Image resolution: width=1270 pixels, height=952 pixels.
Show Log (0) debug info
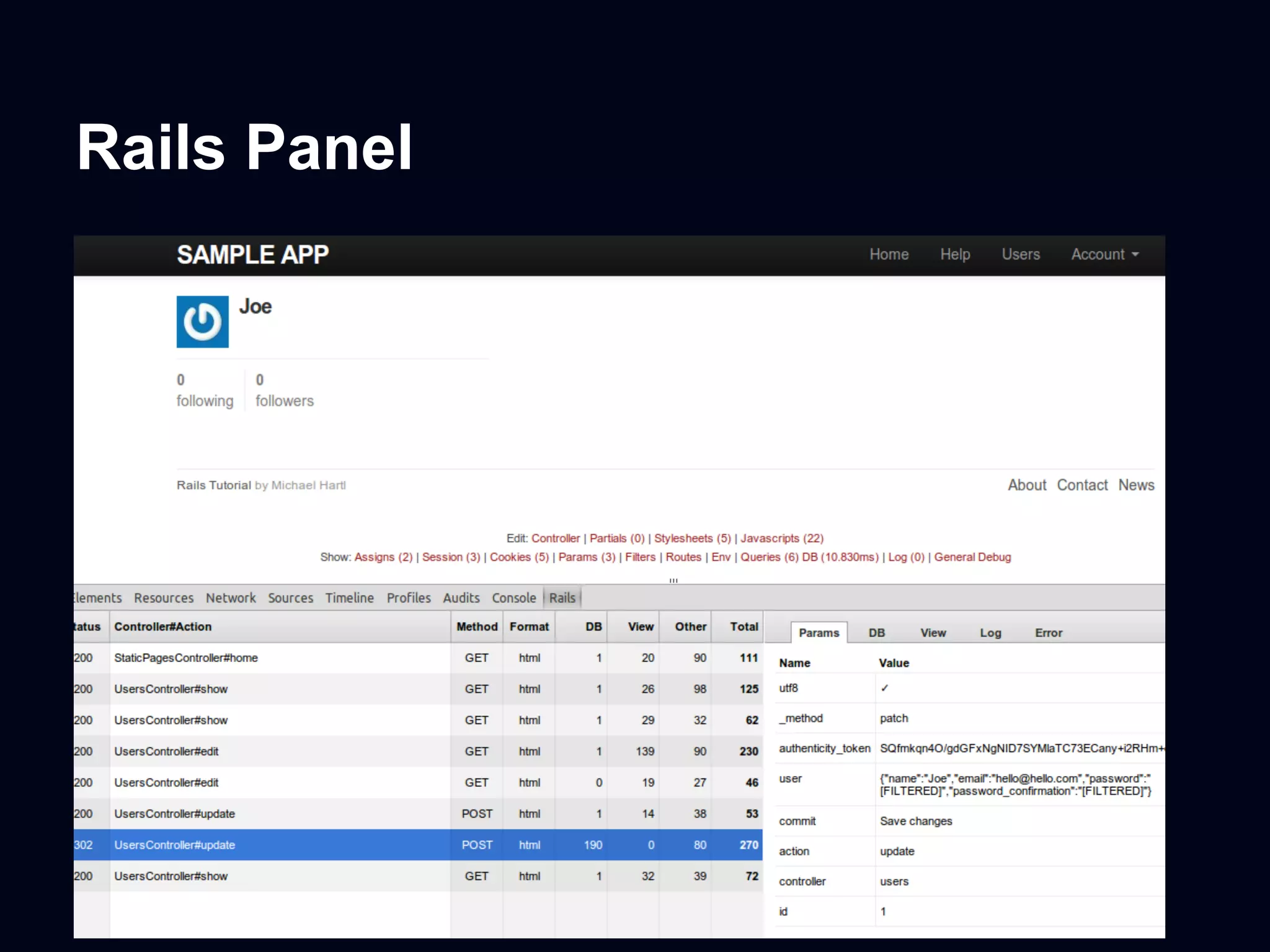pyautogui.click(x=906, y=557)
